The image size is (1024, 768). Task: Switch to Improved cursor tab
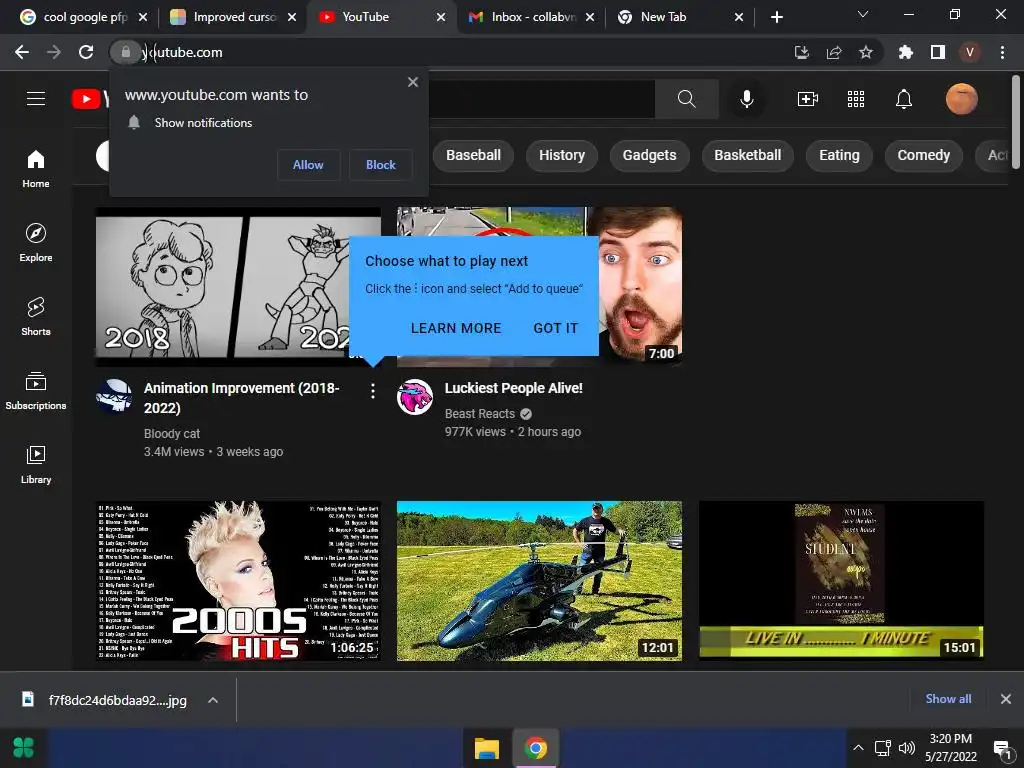click(233, 17)
